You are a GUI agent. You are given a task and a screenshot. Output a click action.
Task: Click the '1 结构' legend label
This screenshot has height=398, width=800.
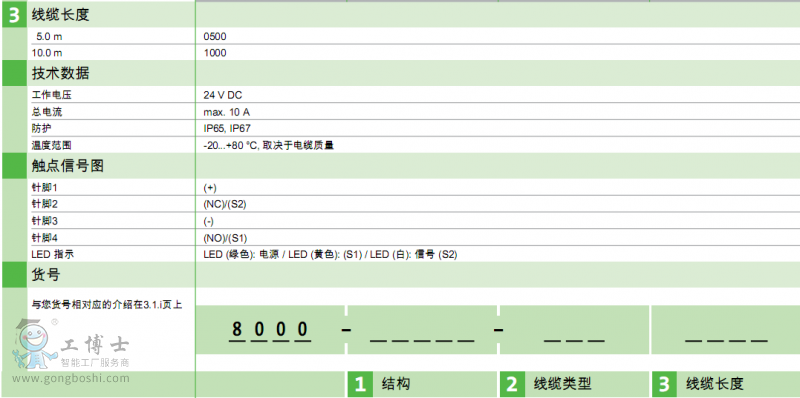point(379,384)
